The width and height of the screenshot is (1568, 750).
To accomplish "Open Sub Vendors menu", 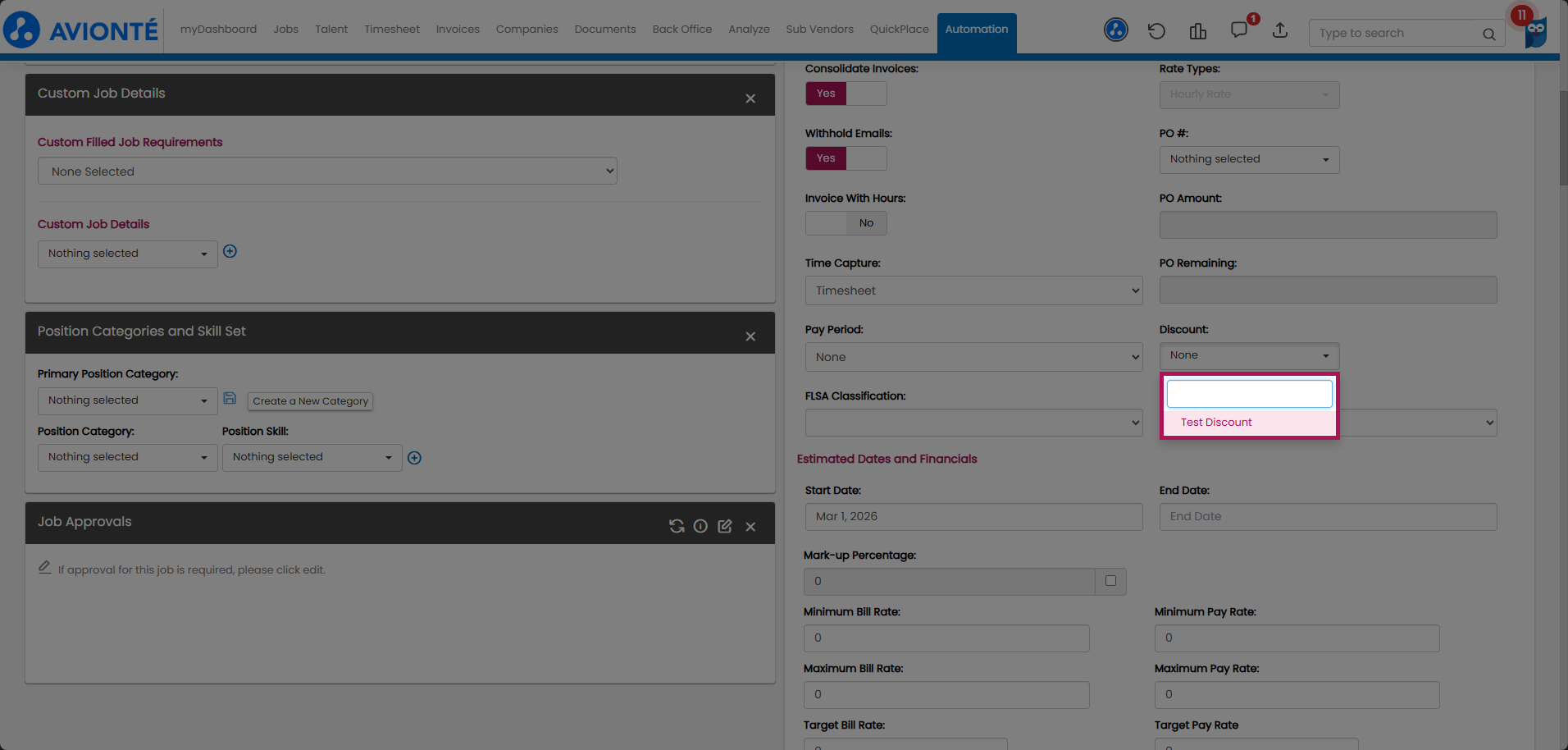I will click(820, 30).
